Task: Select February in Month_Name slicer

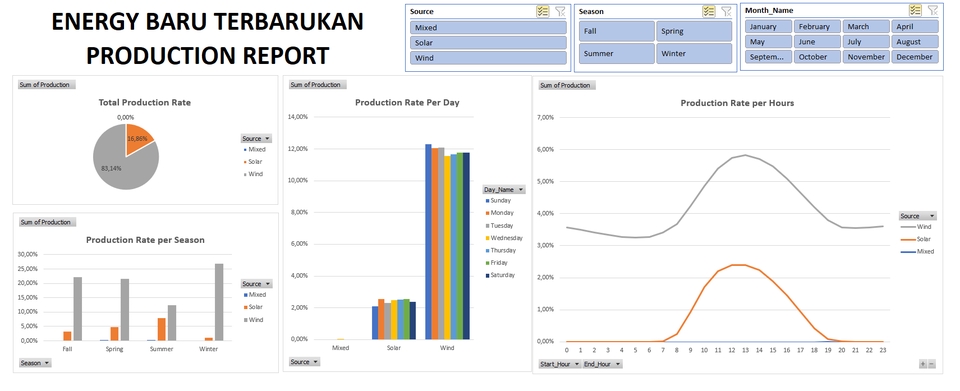Action: point(817,26)
